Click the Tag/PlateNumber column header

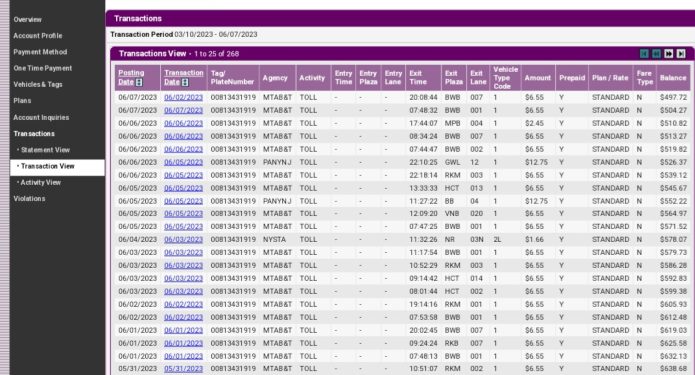[x=233, y=78]
